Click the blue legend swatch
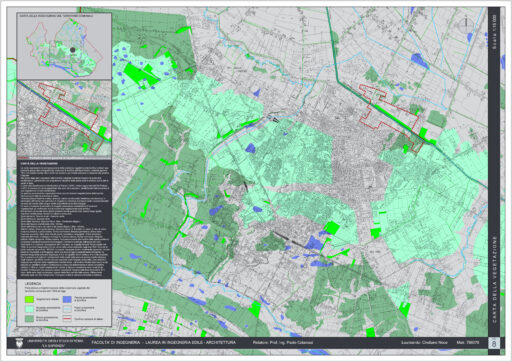 [68, 299]
